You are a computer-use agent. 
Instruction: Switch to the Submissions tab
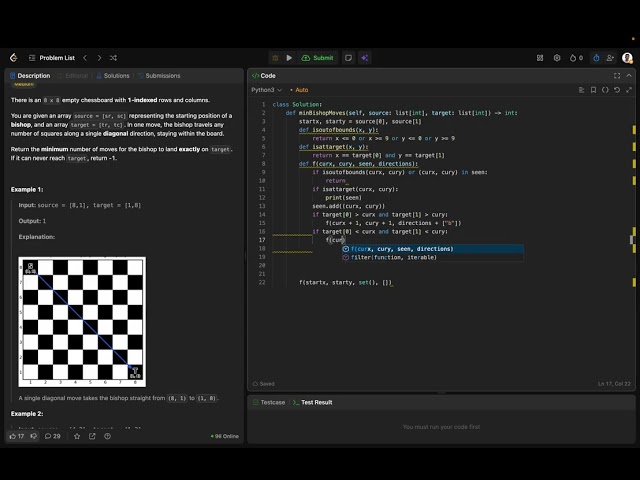click(x=159, y=76)
